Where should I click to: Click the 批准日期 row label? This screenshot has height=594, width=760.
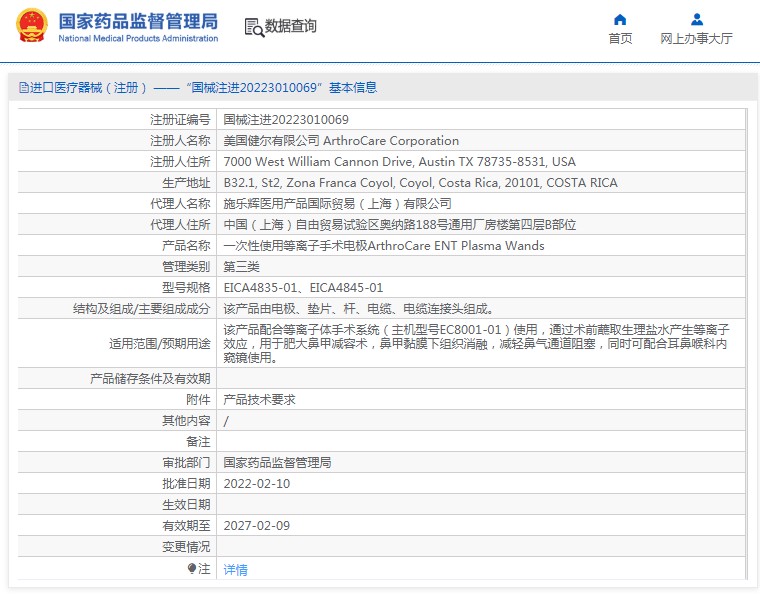186,484
